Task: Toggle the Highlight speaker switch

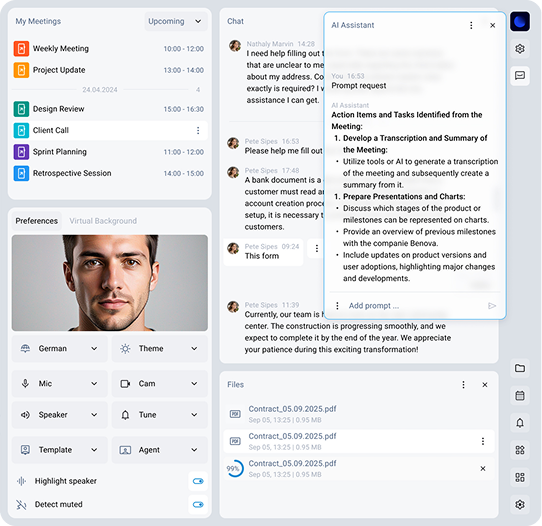Action: (x=198, y=481)
